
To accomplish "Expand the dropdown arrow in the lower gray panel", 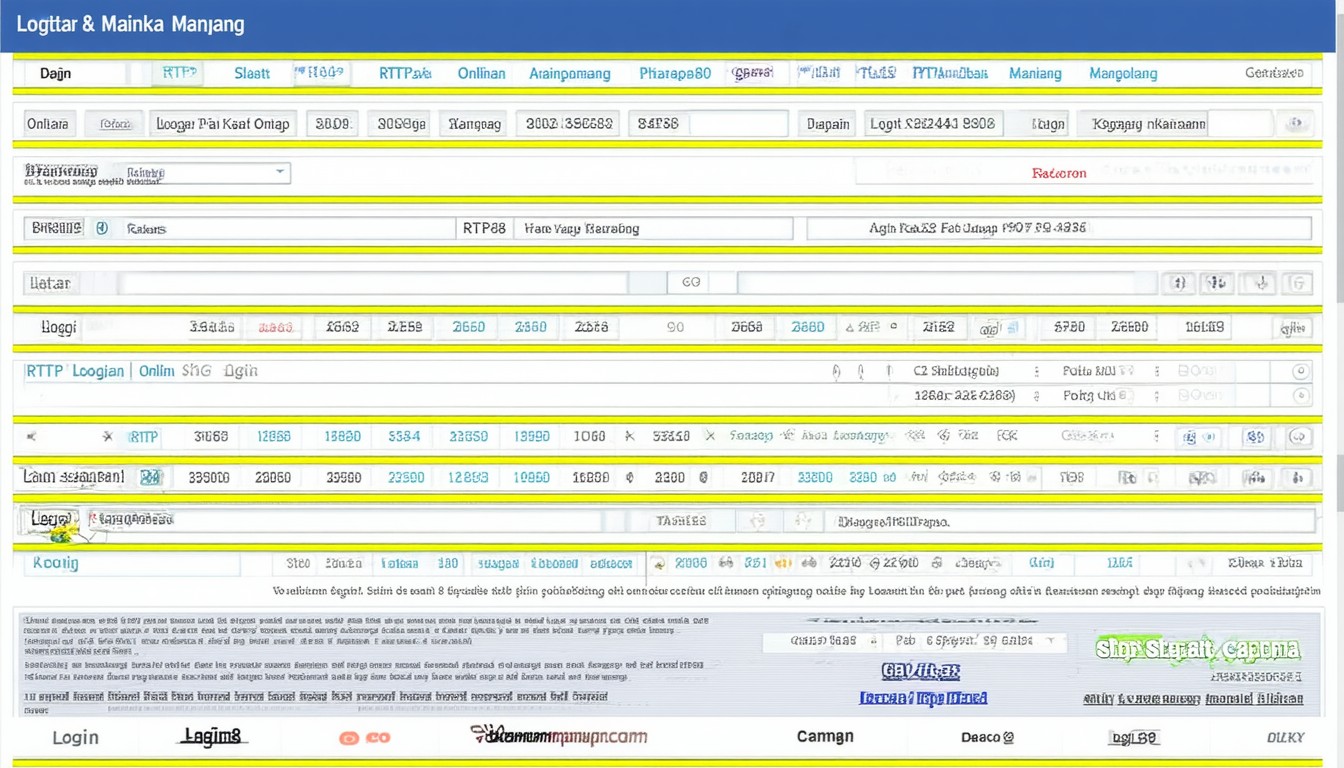I will coord(1050,640).
